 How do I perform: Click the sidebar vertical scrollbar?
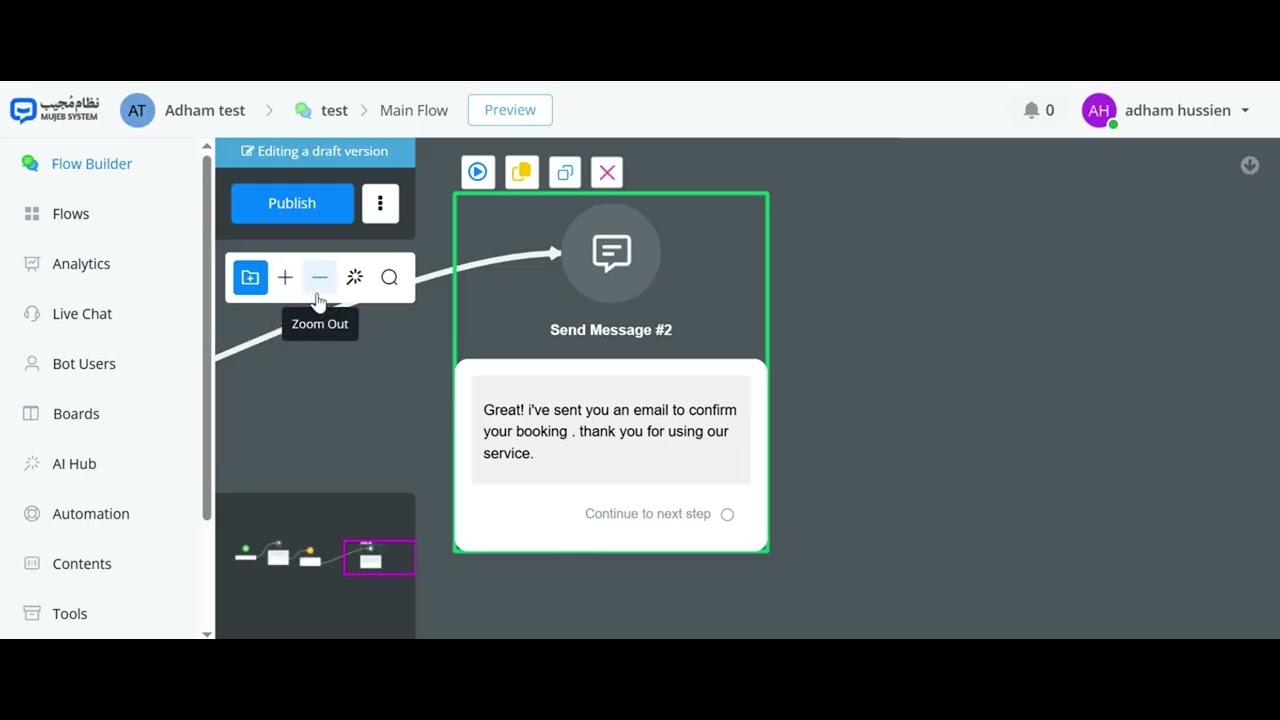207,338
